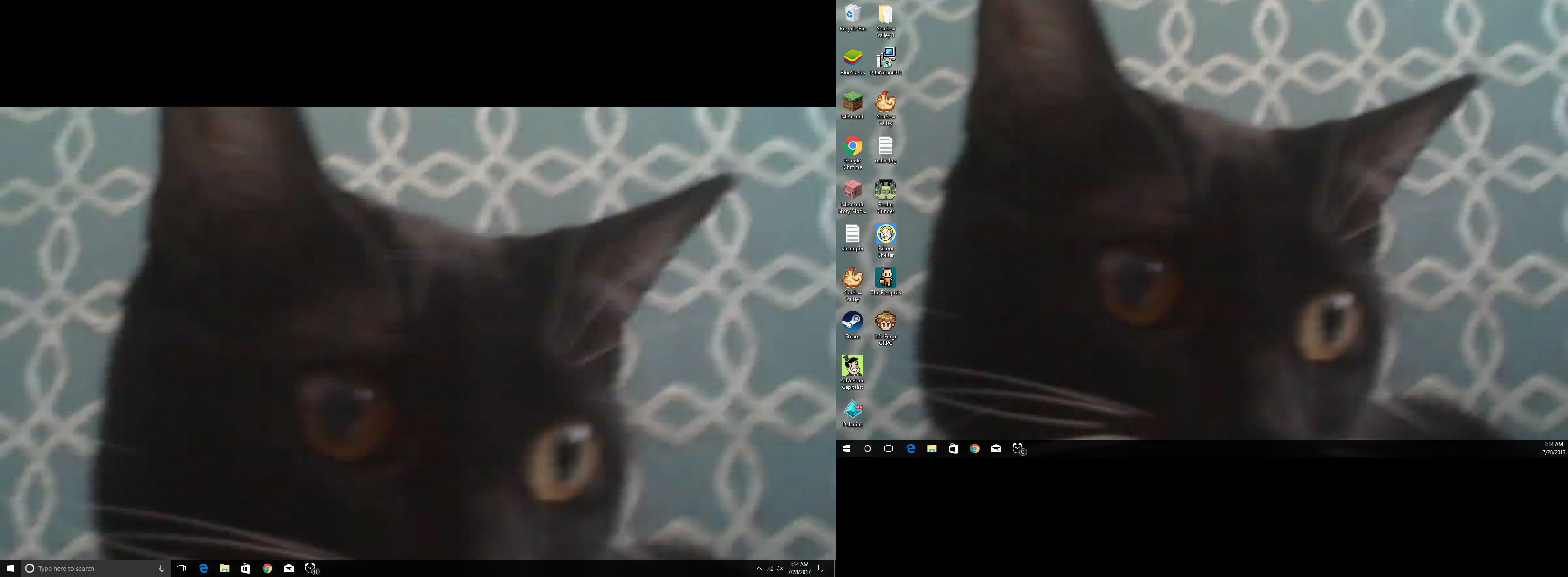The image size is (1568, 577).
Task: Open Chrome on the second monitor taskbar
Action: 974,449
